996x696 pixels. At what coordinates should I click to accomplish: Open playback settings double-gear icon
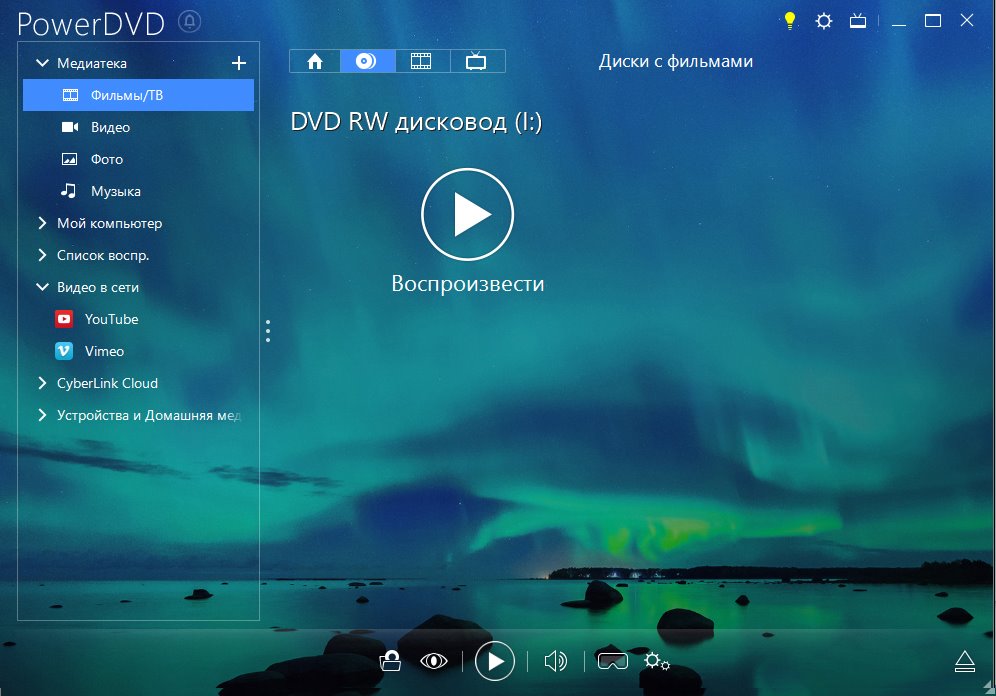click(656, 660)
